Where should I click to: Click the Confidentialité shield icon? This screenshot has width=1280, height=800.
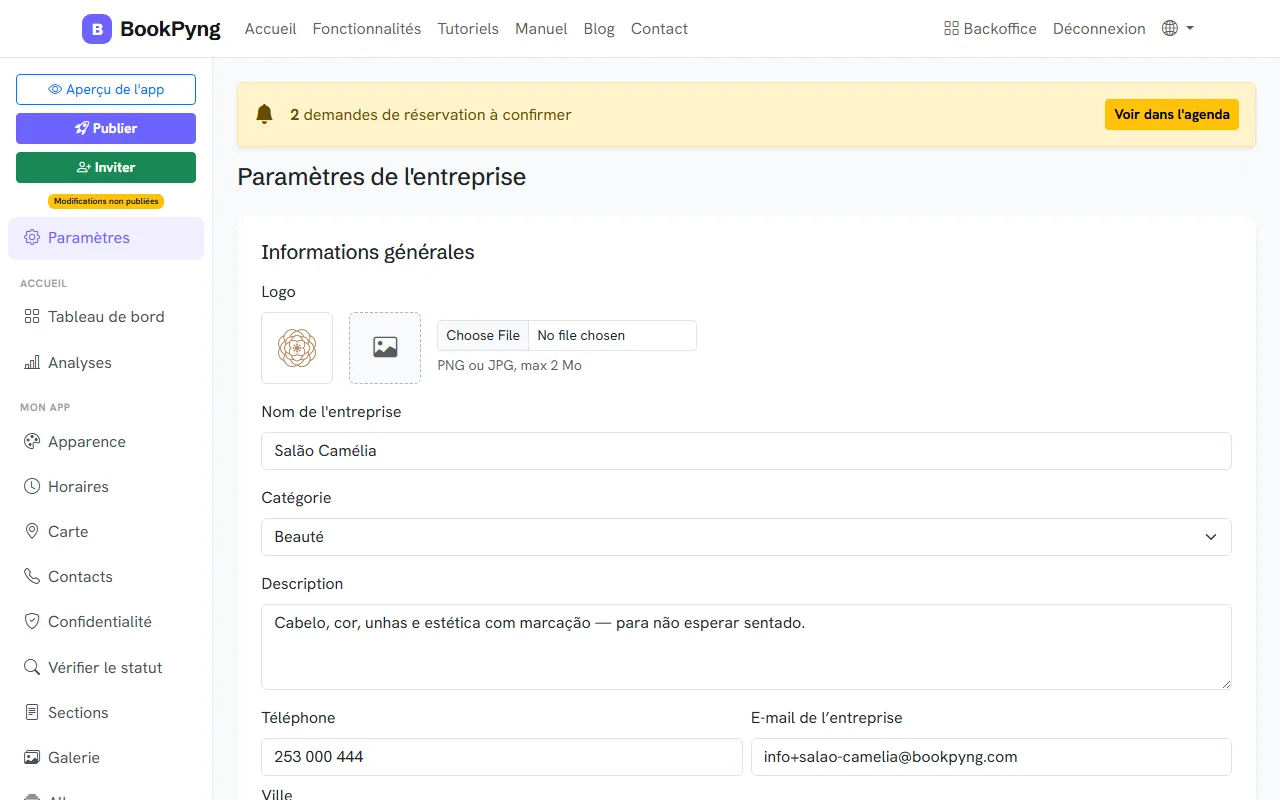click(32, 622)
